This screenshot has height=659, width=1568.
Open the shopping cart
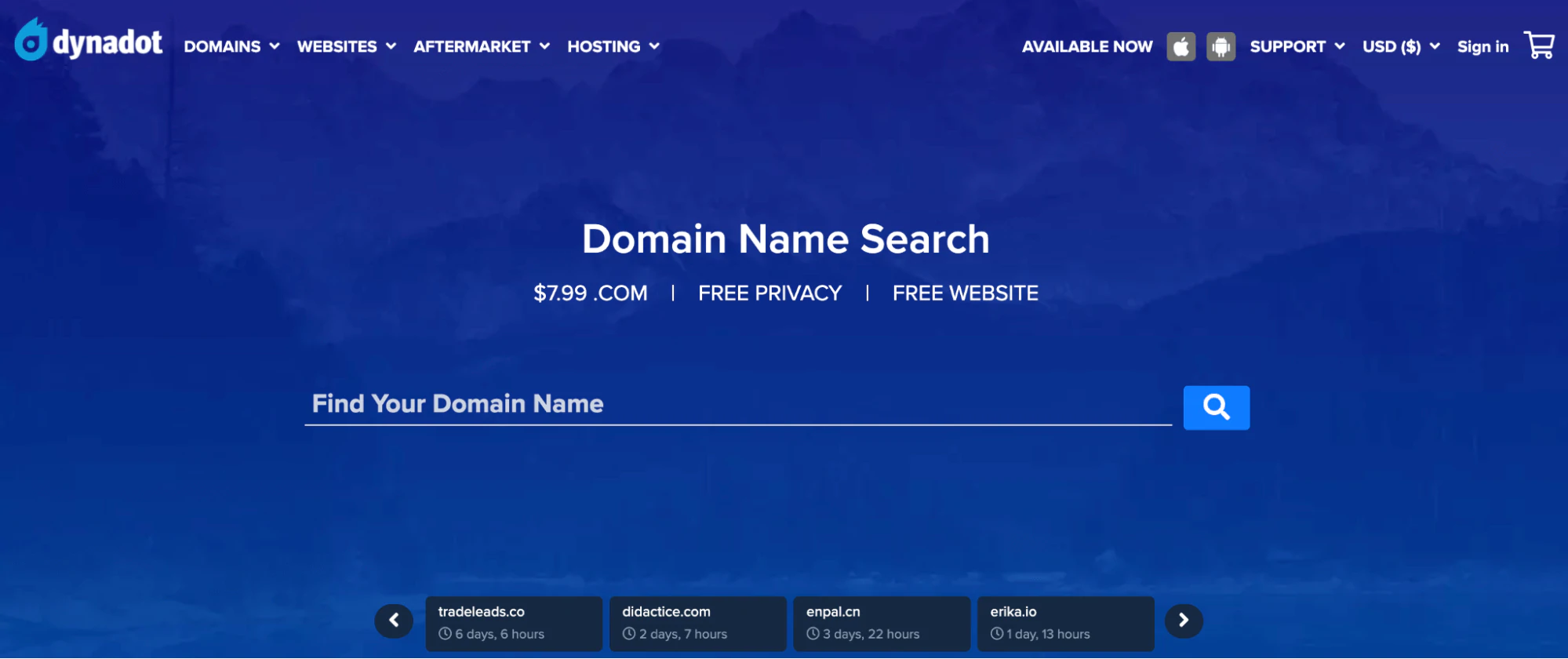[x=1539, y=45]
